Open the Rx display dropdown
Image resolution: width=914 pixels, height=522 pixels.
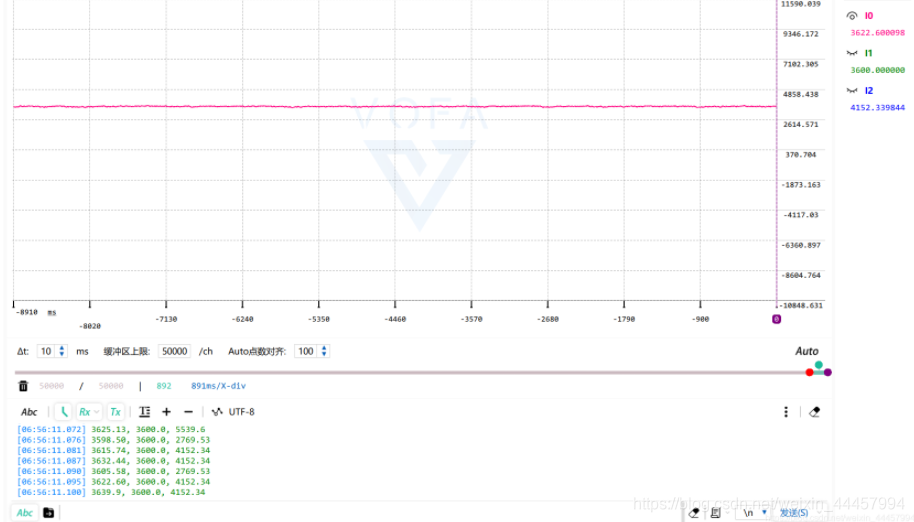coord(89,412)
